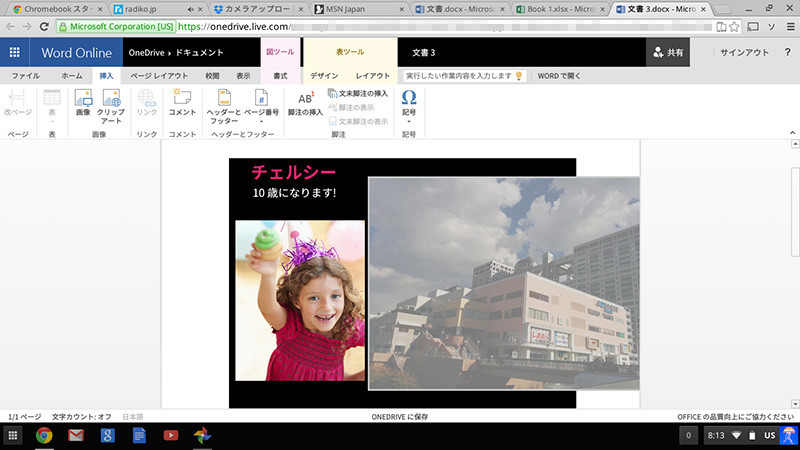The image size is (800, 450).
Task: Click 文末脚注の挿入 (insert endnote)
Action: pyautogui.click(x=357, y=93)
